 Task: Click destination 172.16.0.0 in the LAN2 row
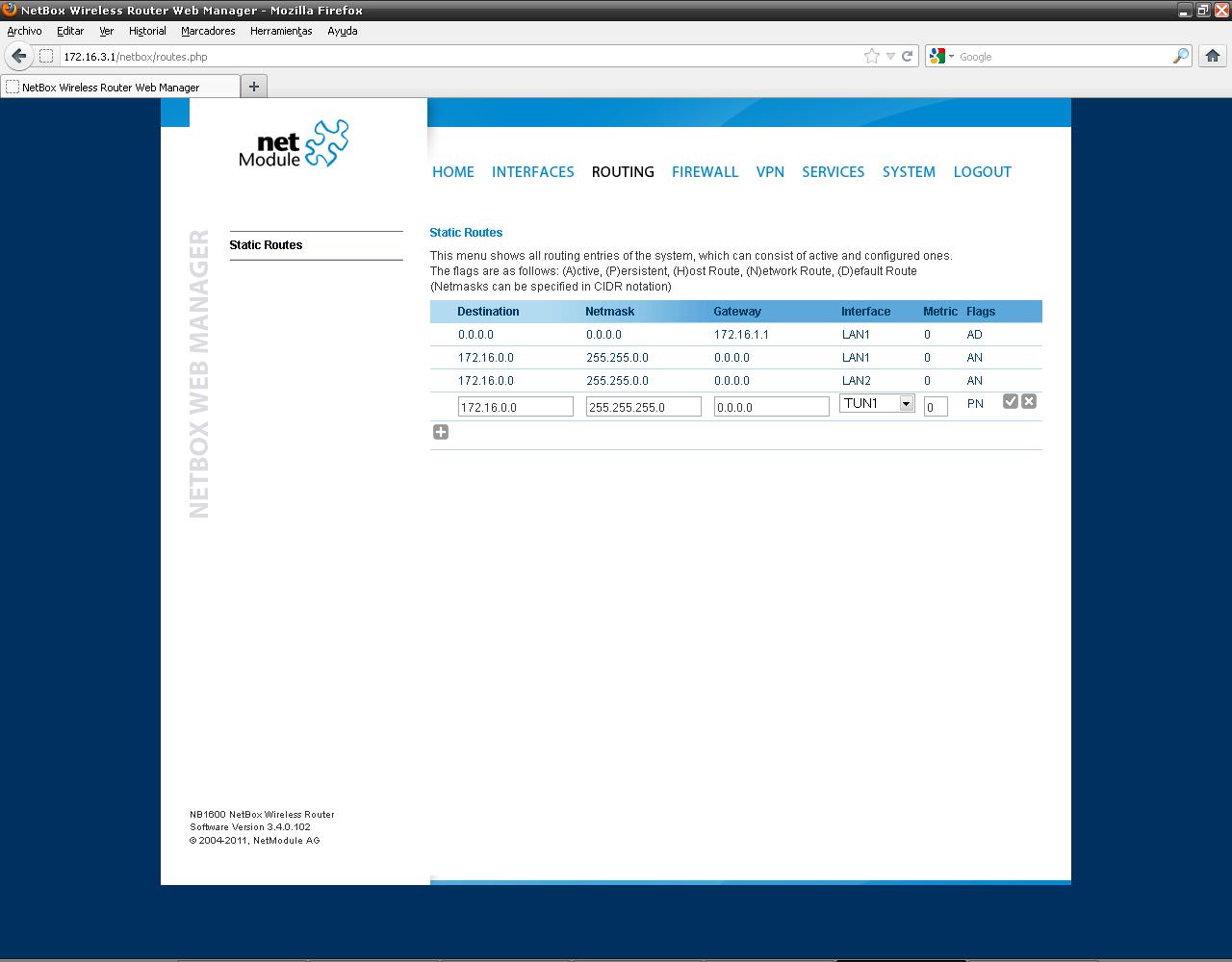(486, 381)
